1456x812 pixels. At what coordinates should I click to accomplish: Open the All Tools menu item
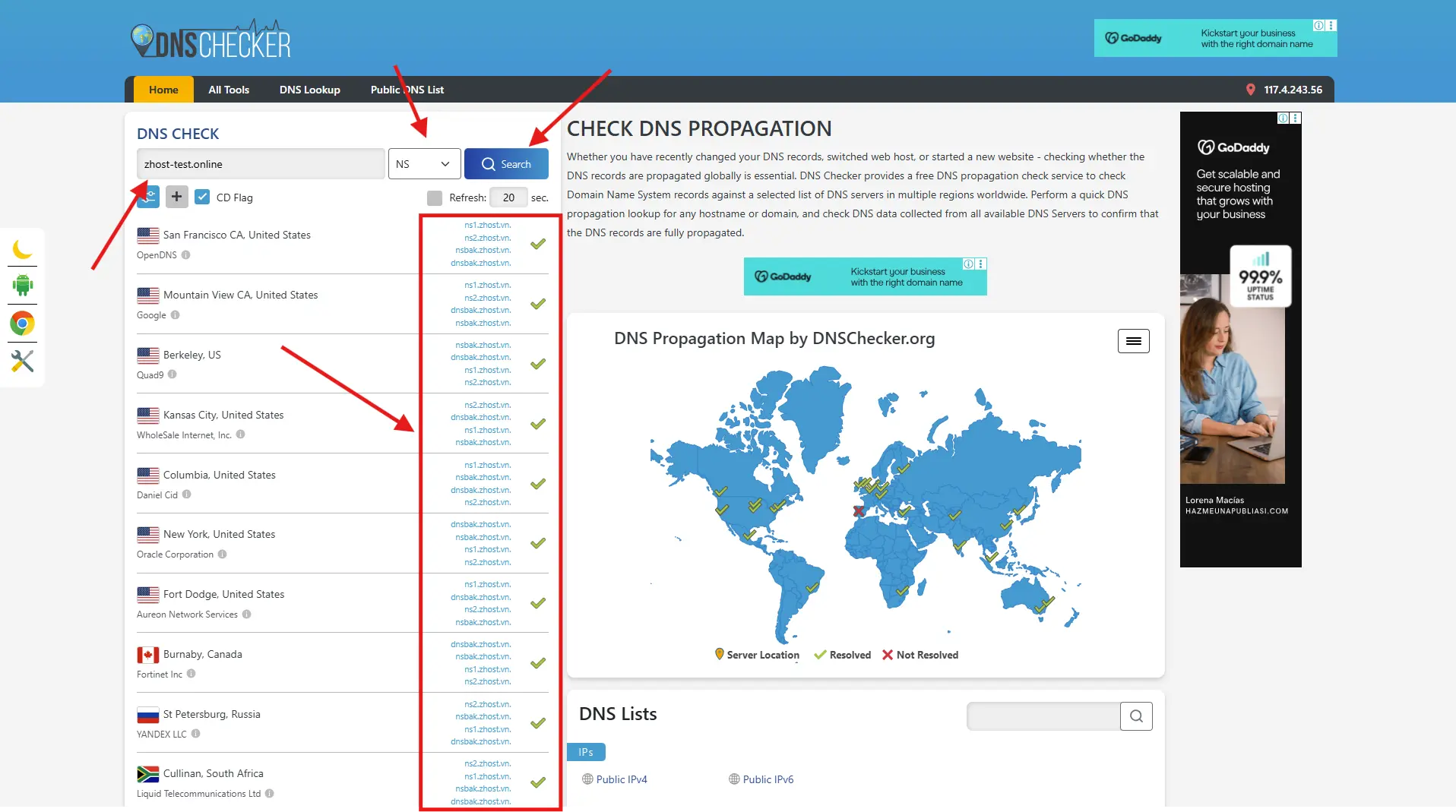tap(229, 90)
